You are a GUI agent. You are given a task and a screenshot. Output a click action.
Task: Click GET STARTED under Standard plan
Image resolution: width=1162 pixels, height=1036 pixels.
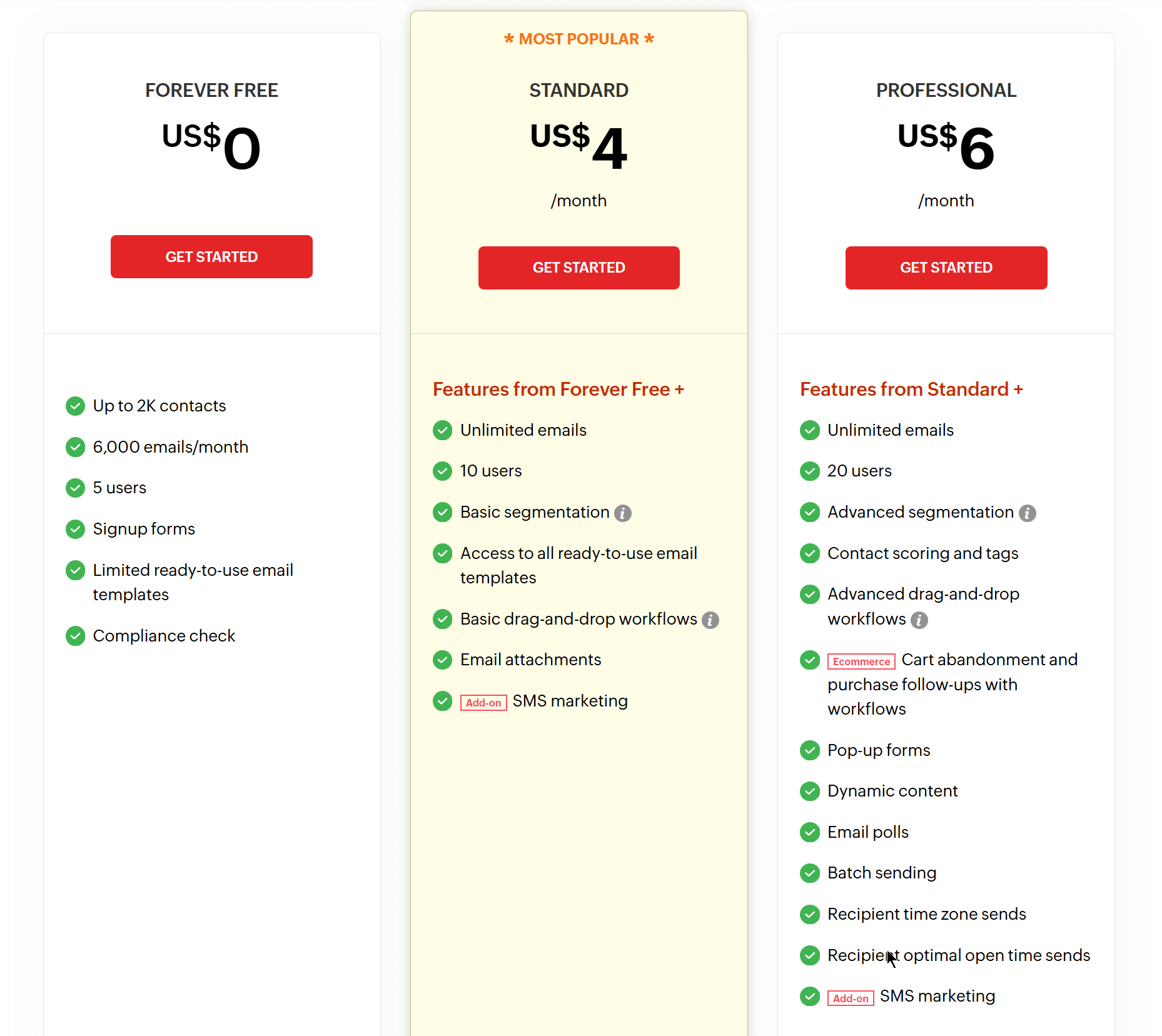coord(578,268)
